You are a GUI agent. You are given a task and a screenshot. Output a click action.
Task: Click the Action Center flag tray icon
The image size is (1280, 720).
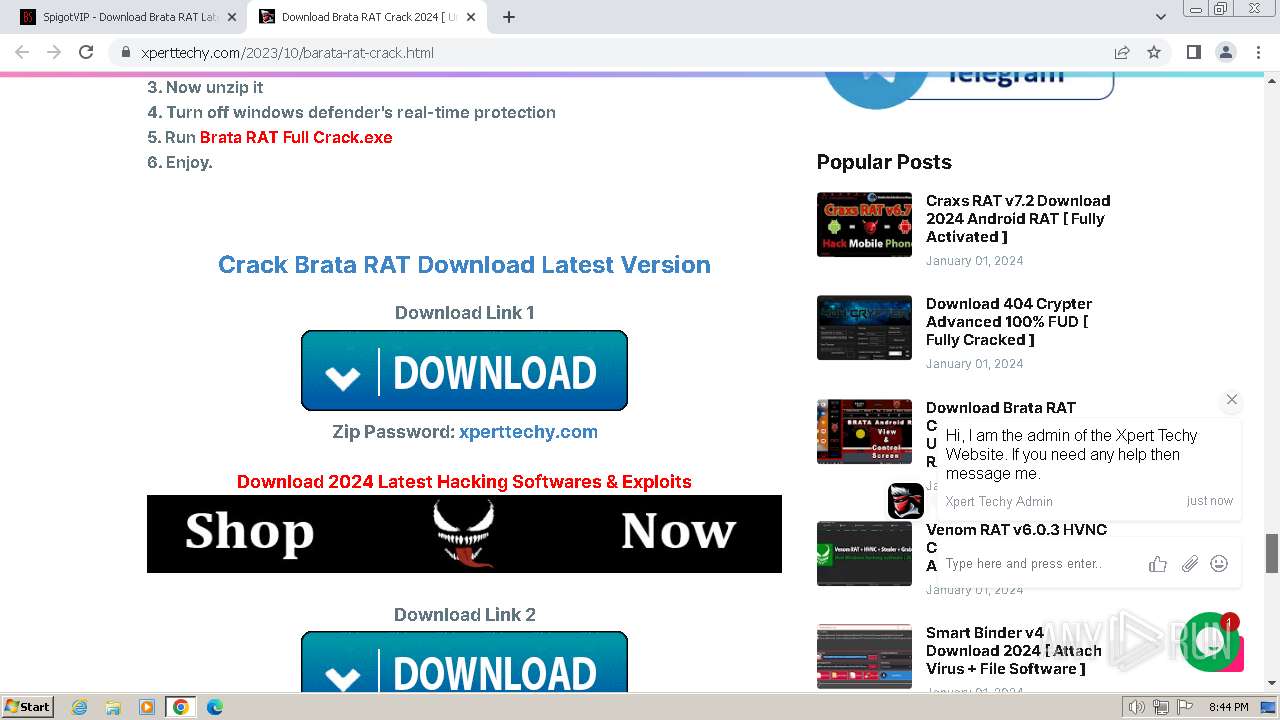1183,707
